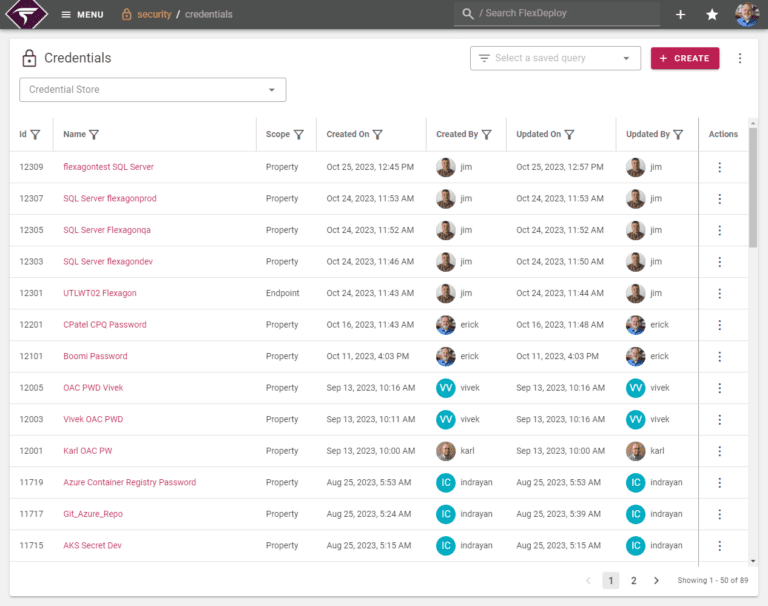Click the table vertical scrollbar
Viewport: 768px width, 606px height.
coord(753,187)
